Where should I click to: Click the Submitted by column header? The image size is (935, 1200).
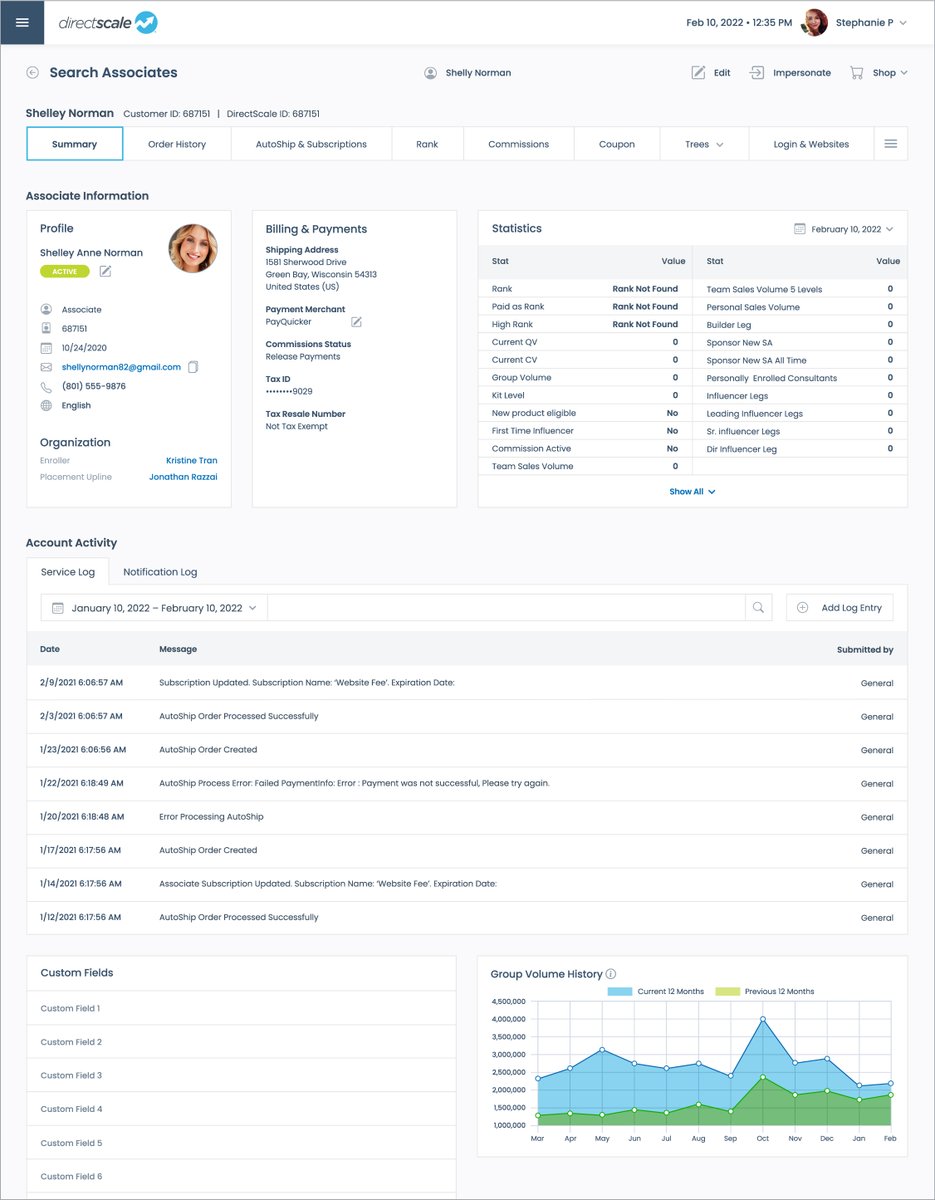865,649
